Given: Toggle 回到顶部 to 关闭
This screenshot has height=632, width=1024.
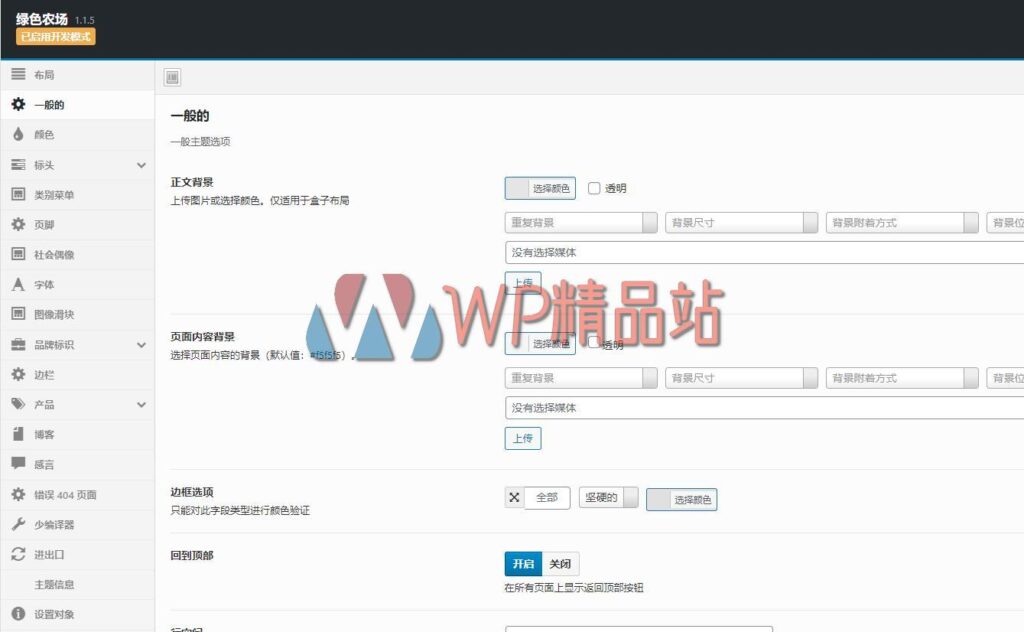Looking at the screenshot, I should pos(560,564).
